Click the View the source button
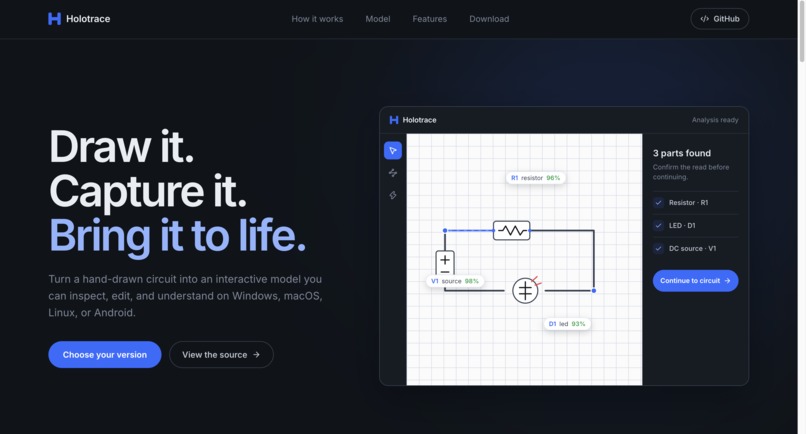This screenshot has width=806, height=434. 221,354
